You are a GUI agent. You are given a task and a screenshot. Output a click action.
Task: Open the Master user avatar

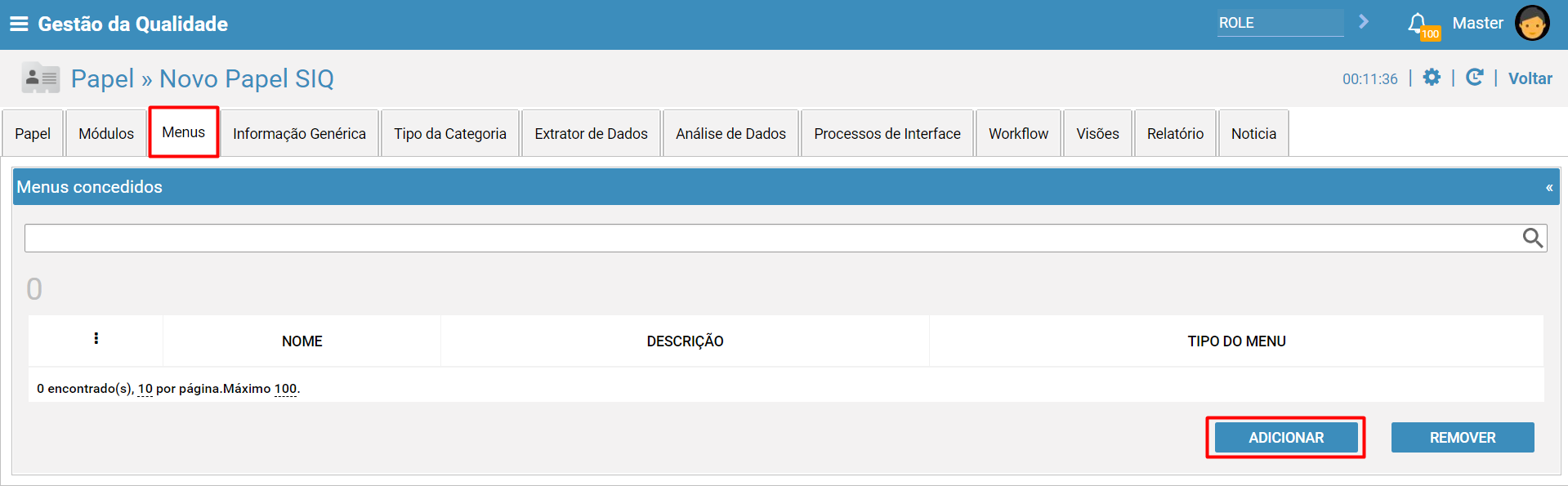tap(1532, 23)
